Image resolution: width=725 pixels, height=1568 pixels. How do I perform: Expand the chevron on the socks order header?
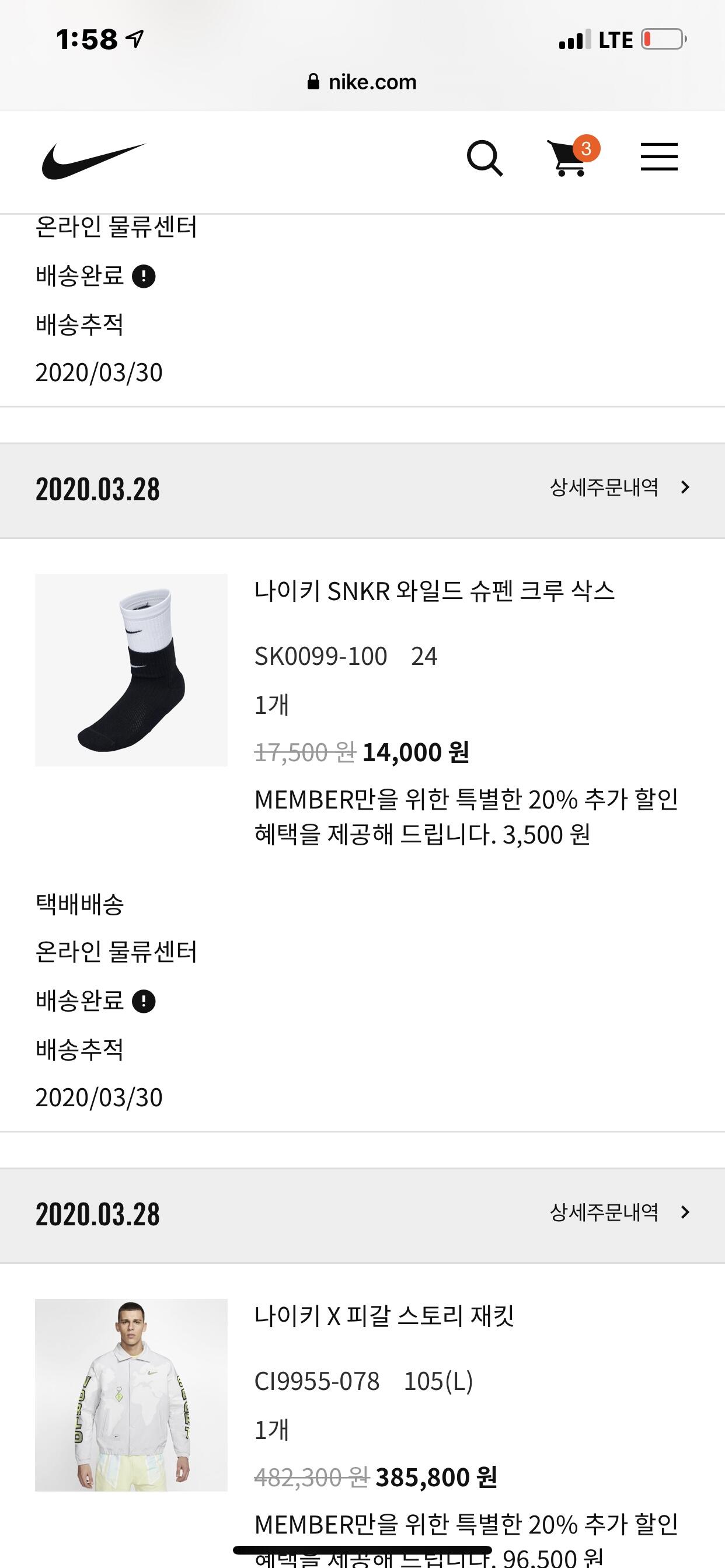685,487
